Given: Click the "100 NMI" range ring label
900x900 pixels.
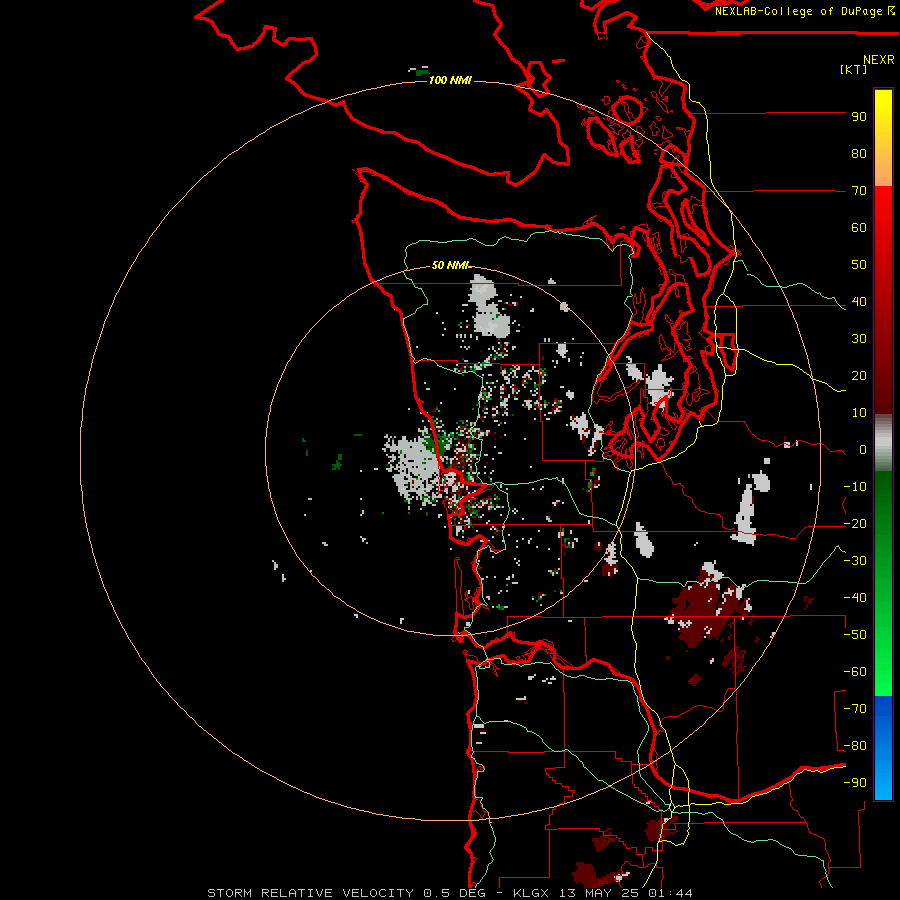Looking at the screenshot, I should tap(450, 80).
